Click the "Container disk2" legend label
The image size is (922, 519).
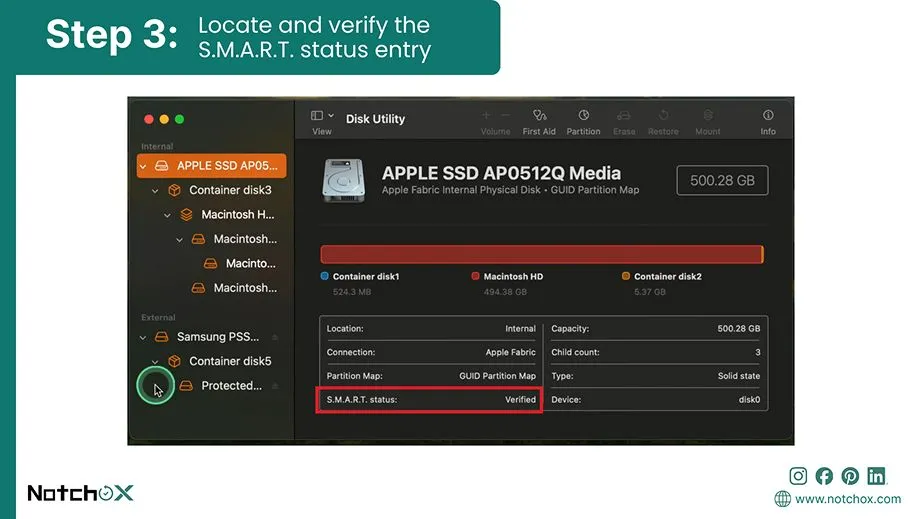667,276
